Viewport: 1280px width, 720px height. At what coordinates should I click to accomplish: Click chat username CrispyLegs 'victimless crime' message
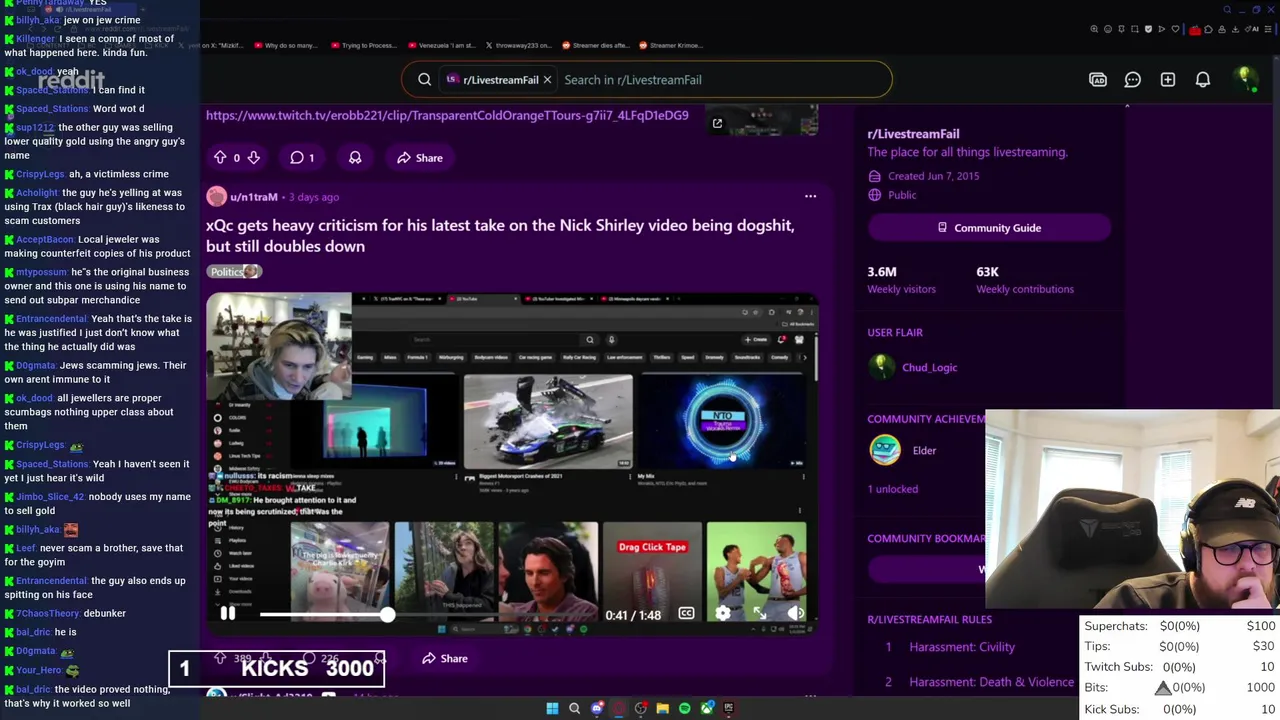40,174
